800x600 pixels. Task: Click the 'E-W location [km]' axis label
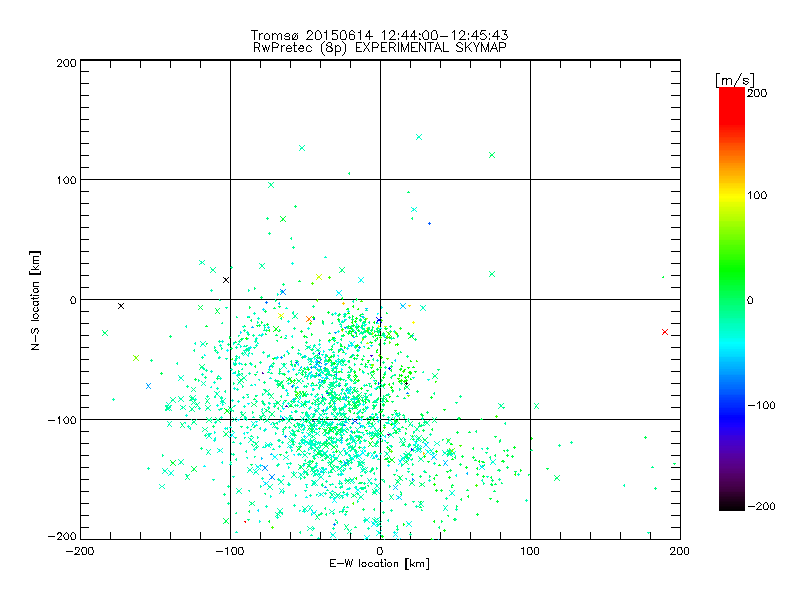point(379,563)
